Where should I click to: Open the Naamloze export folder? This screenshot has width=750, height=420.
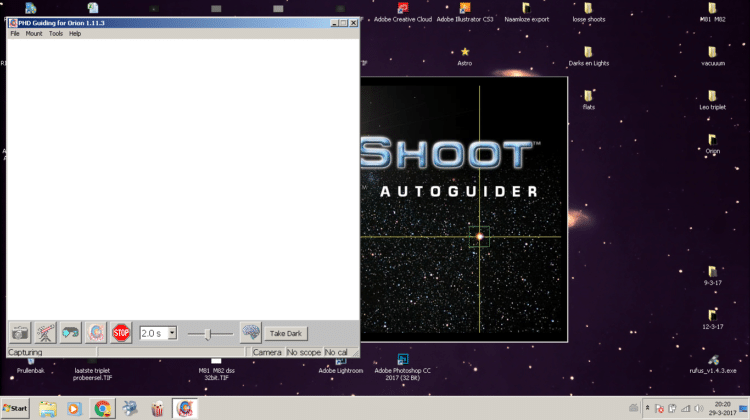click(x=527, y=12)
